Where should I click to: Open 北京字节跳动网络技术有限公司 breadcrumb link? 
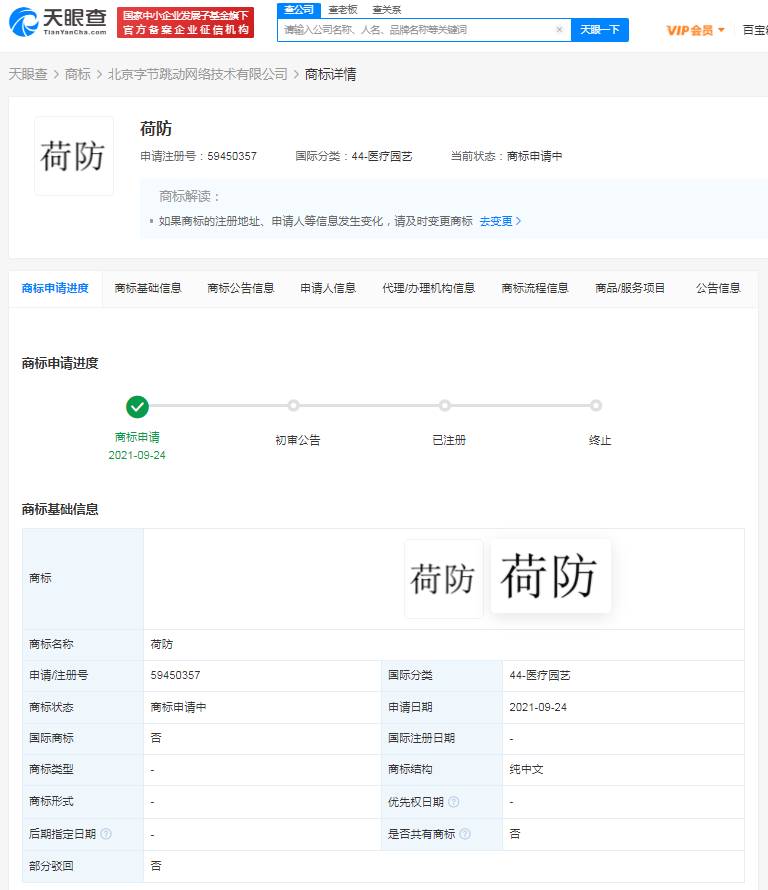click(x=197, y=74)
